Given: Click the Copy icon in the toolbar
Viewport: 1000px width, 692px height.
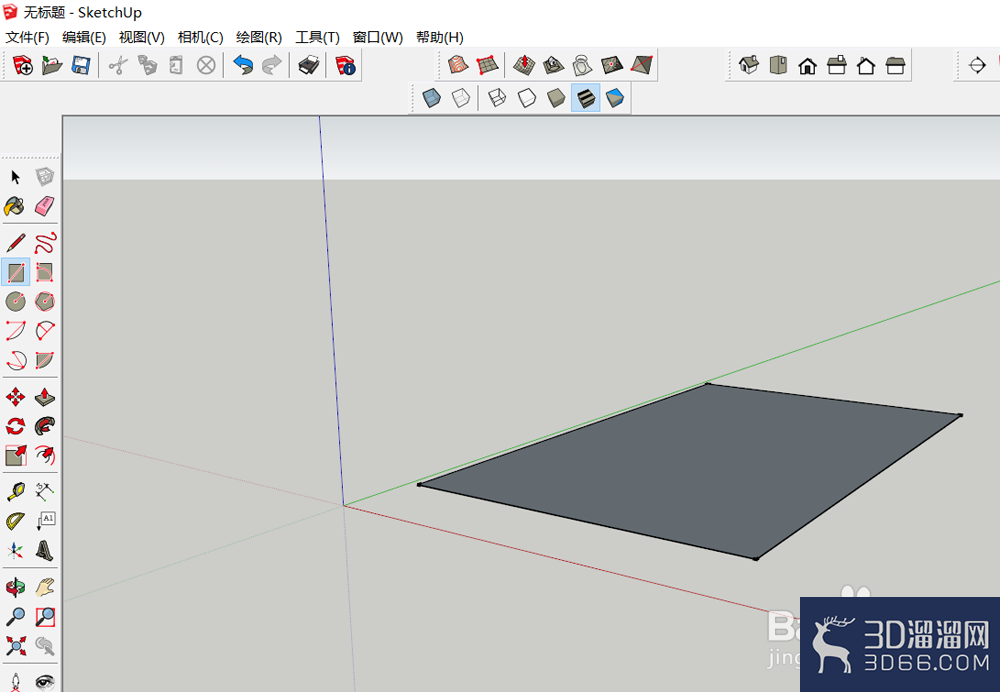Looking at the screenshot, I should point(147,65).
